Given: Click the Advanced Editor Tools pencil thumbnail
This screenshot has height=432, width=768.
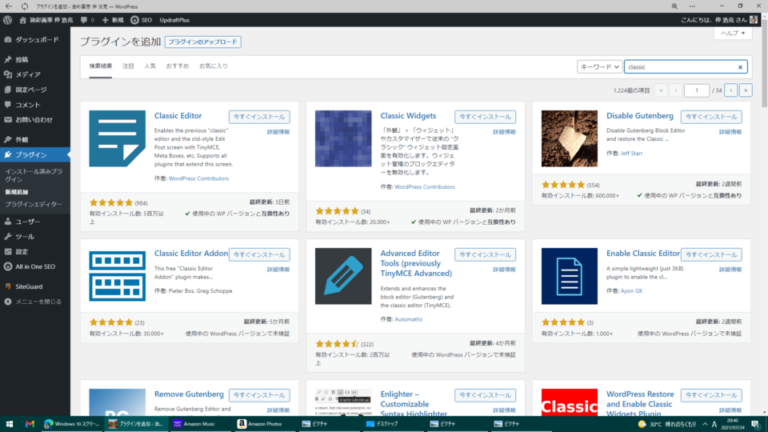Looking at the screenshot, I should pyautogui.click(x=343, y=276).
